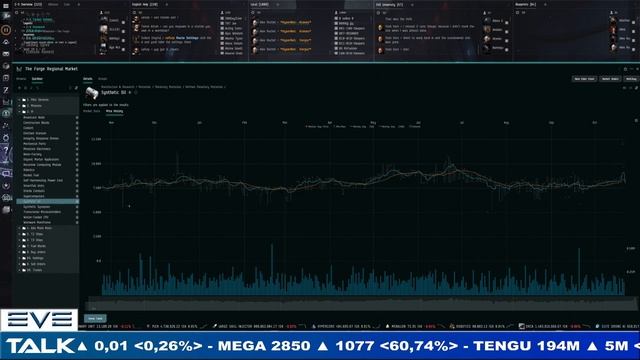Click the Manufacture & Research breadcrumb link

(118, 87)
